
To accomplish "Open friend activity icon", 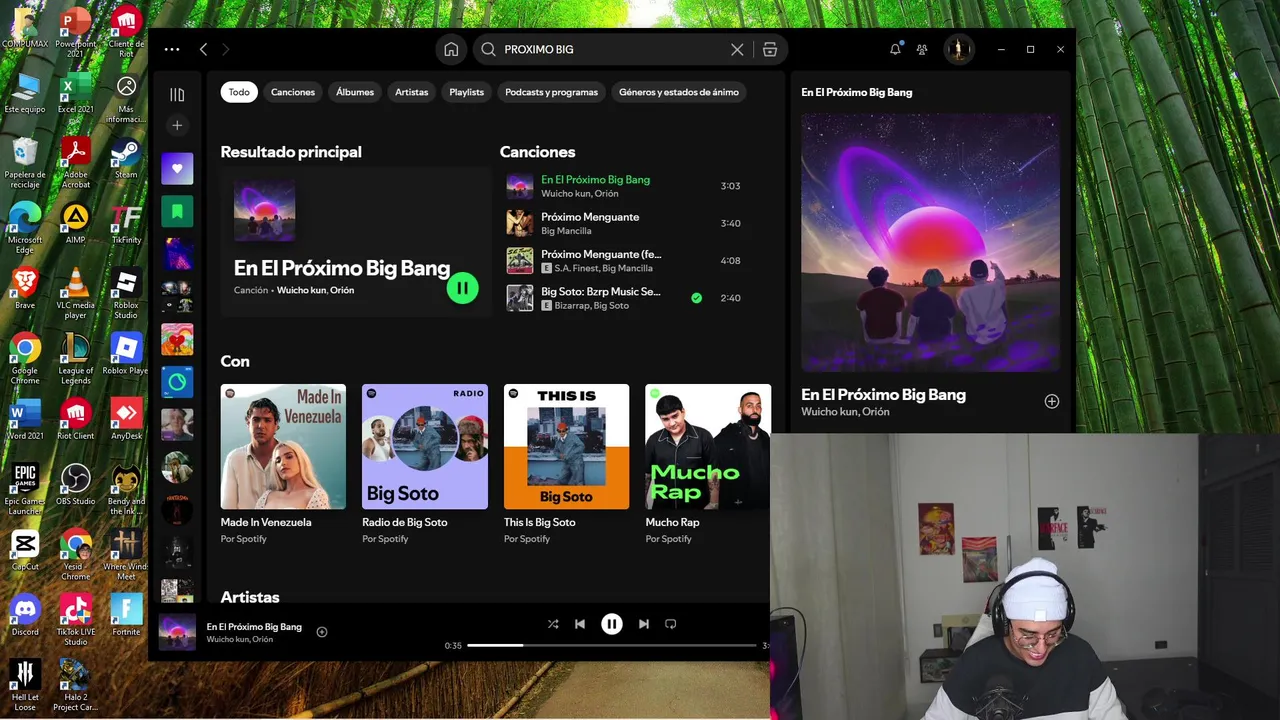I will tap(922, 49).
